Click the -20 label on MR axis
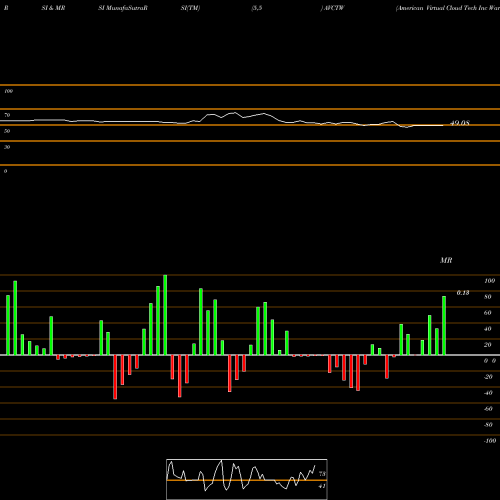Viewport: 500px width, 500px height. point(488,377)
